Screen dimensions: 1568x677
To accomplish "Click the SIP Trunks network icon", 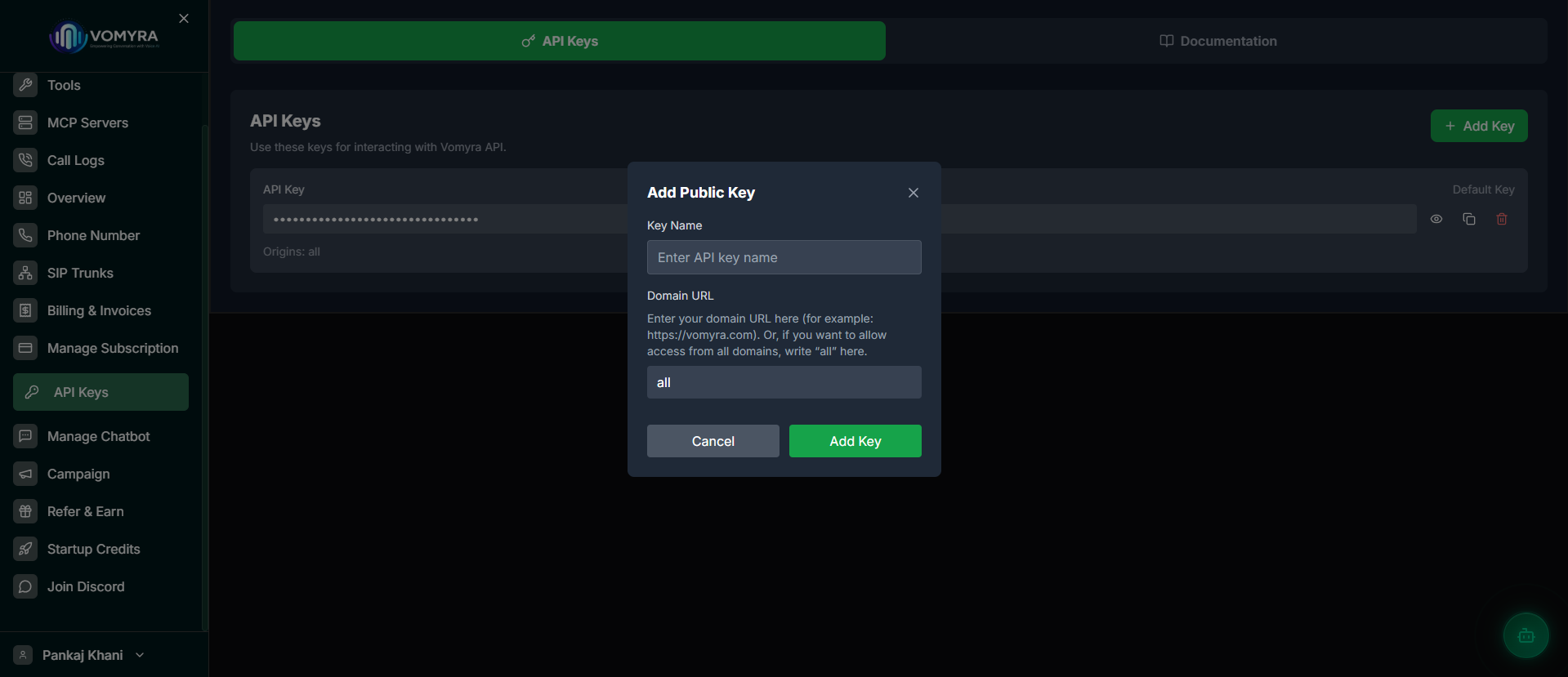I will tap(25, 273).
